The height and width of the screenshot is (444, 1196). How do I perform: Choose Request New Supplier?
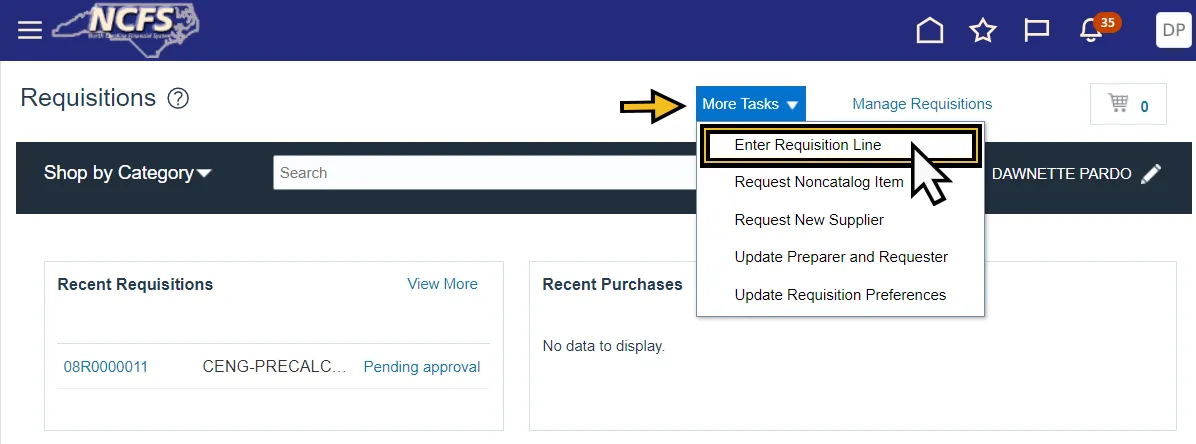coord(809,220)
